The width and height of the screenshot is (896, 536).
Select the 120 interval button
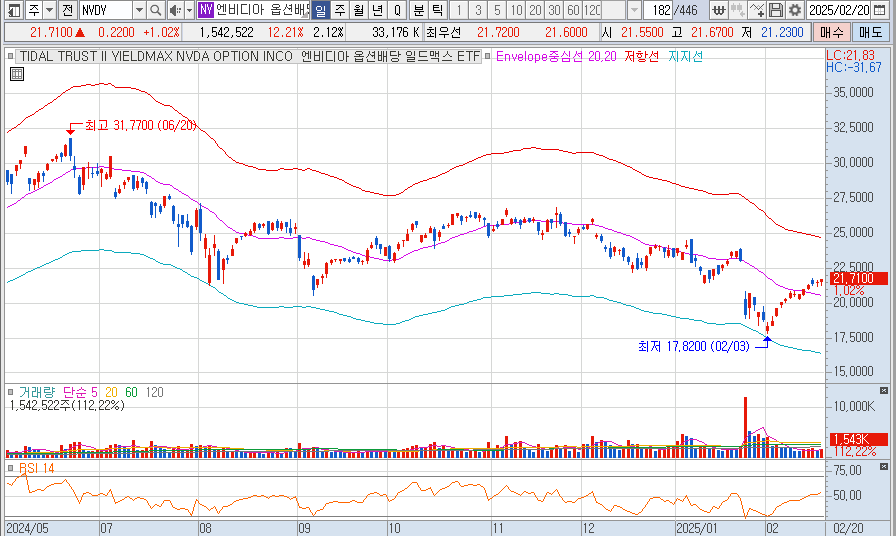pos(592,10)
